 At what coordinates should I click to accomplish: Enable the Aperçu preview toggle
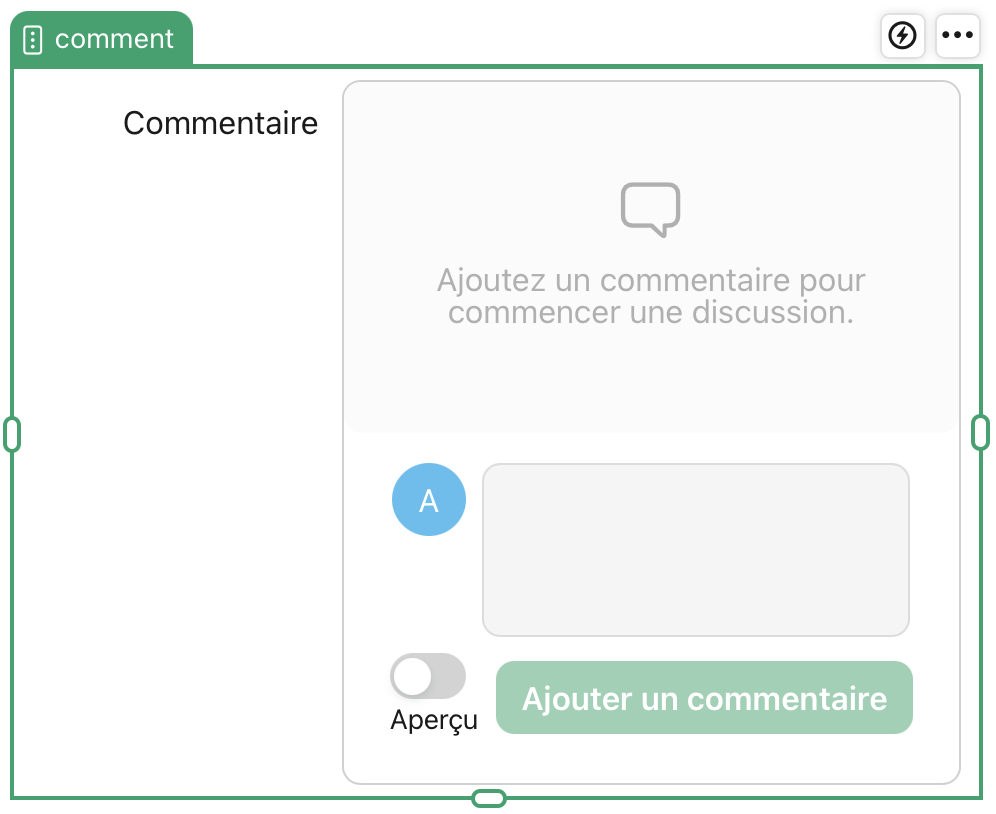coord(428,676)
